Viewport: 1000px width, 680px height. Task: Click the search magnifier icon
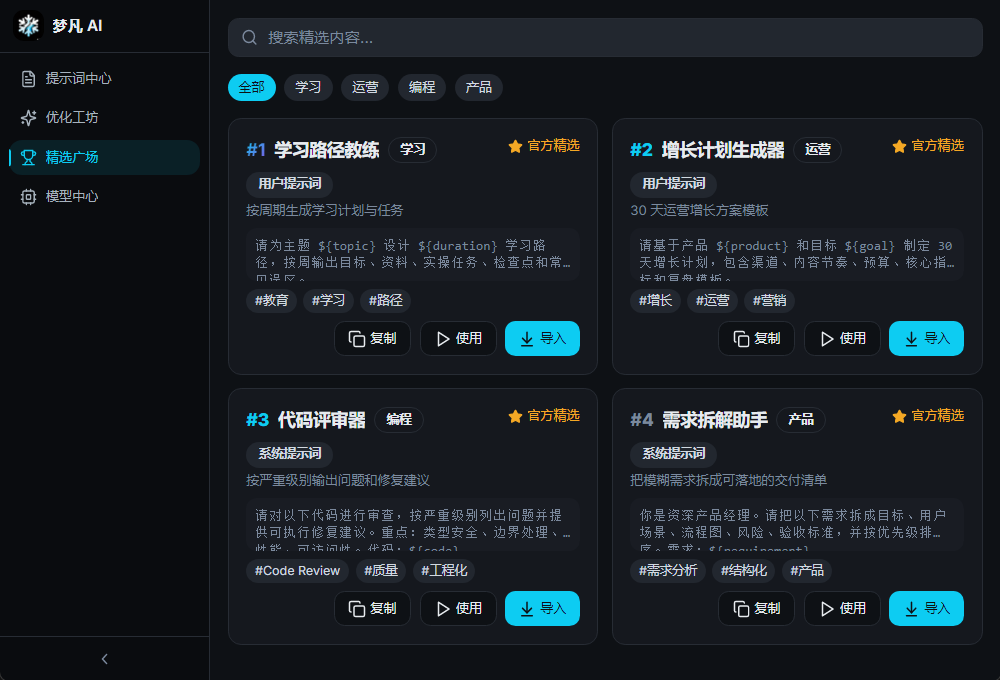click(250, 37)
